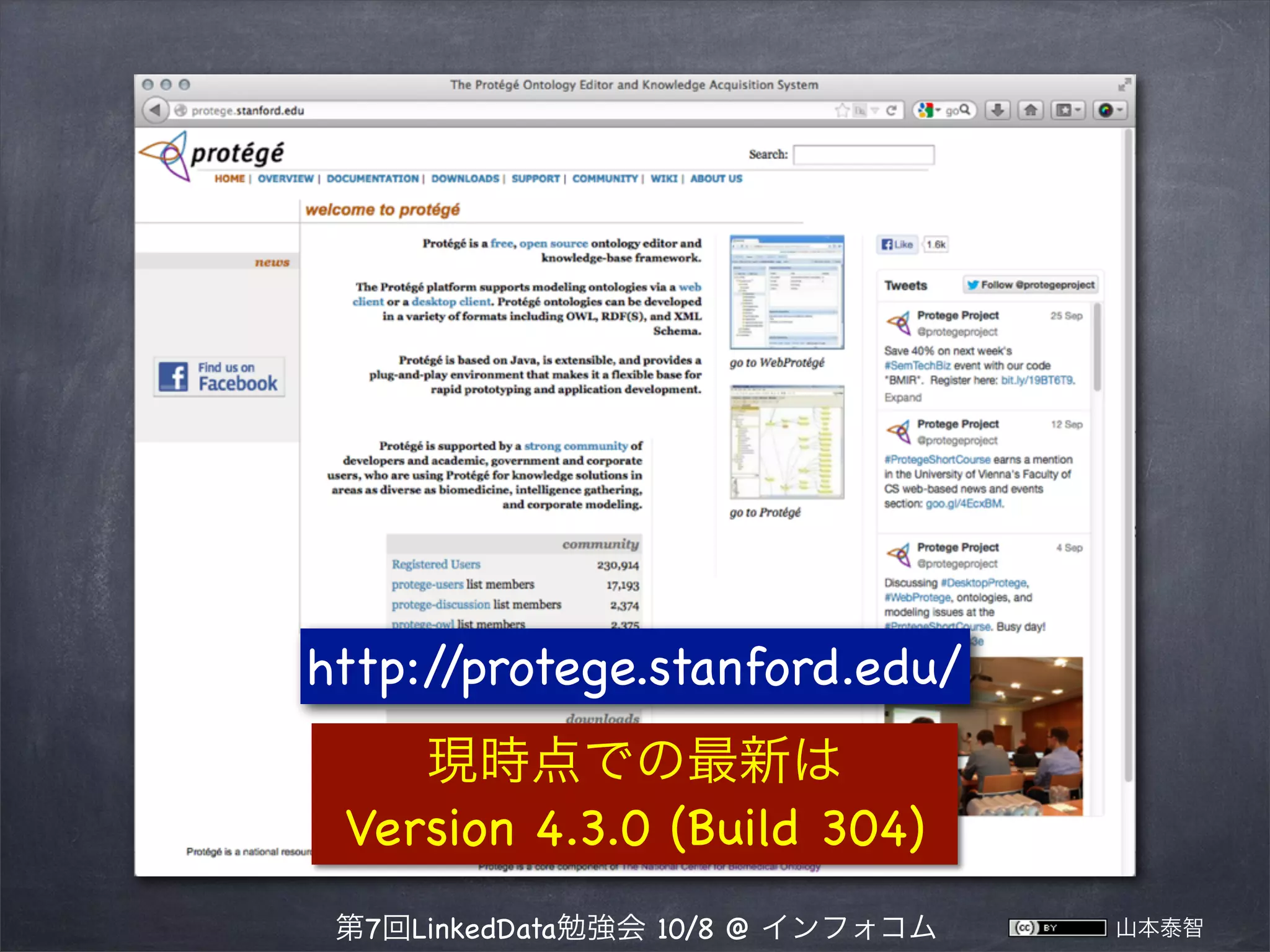Click the tweets widget scrollbar
The width and height of the screenshot is (1270, 952).
coord(1098,347)
